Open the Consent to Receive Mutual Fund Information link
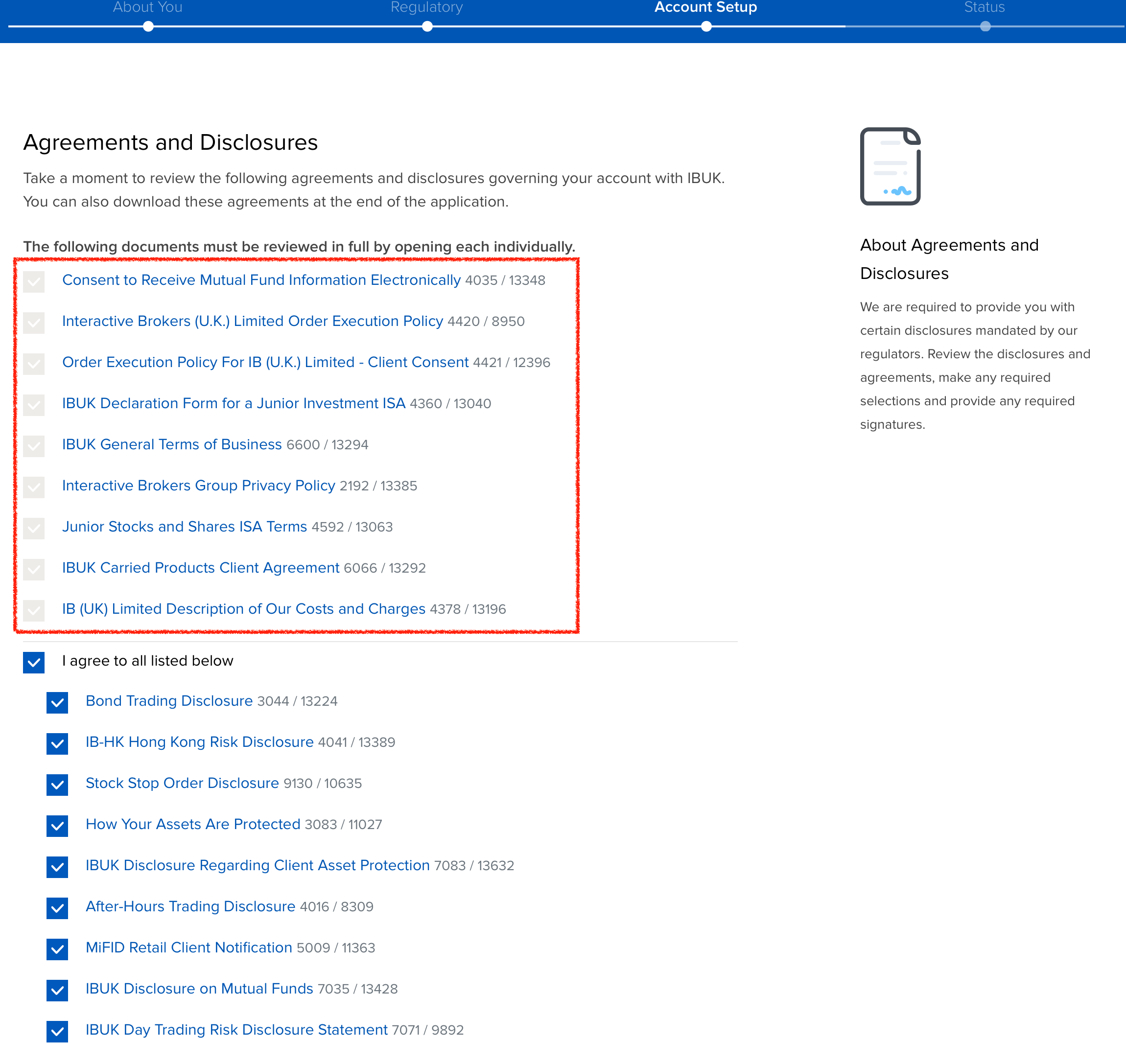1126x1064 pixels. [x=261, y=279]
